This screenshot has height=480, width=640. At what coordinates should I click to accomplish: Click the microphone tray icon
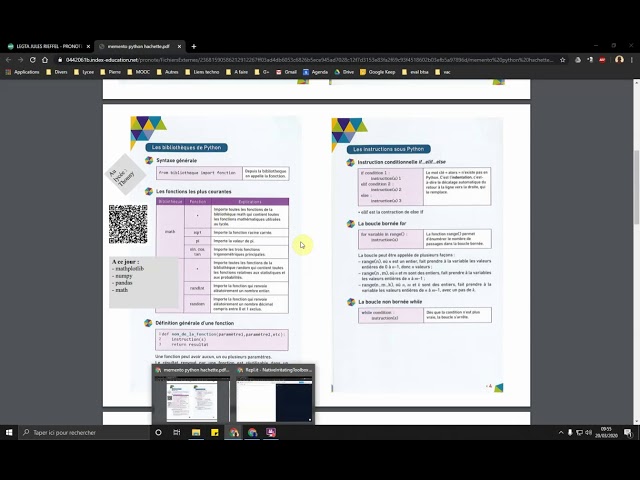point(570,432)
